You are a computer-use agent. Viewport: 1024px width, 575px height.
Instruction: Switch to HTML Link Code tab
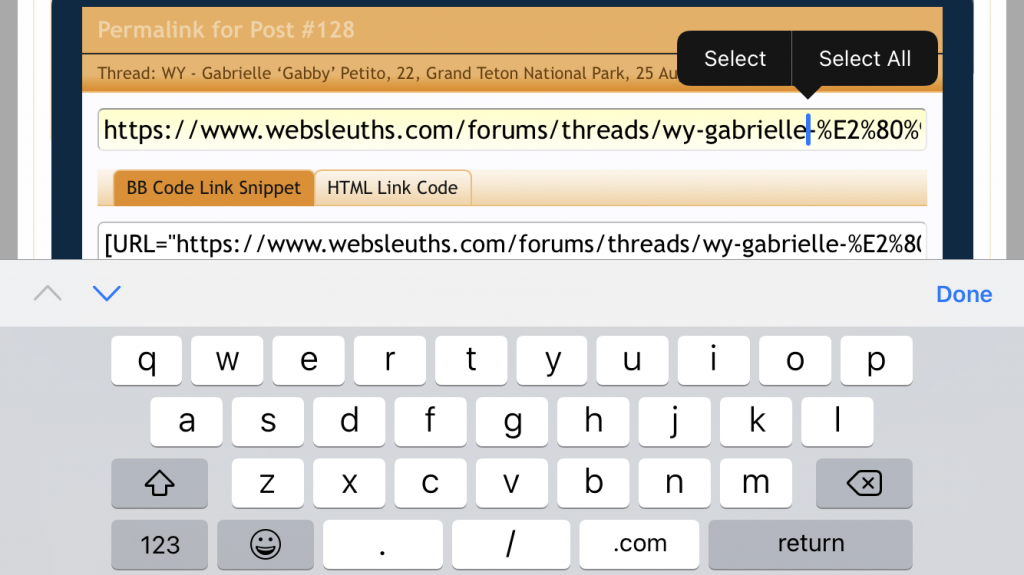coord(392,188)
